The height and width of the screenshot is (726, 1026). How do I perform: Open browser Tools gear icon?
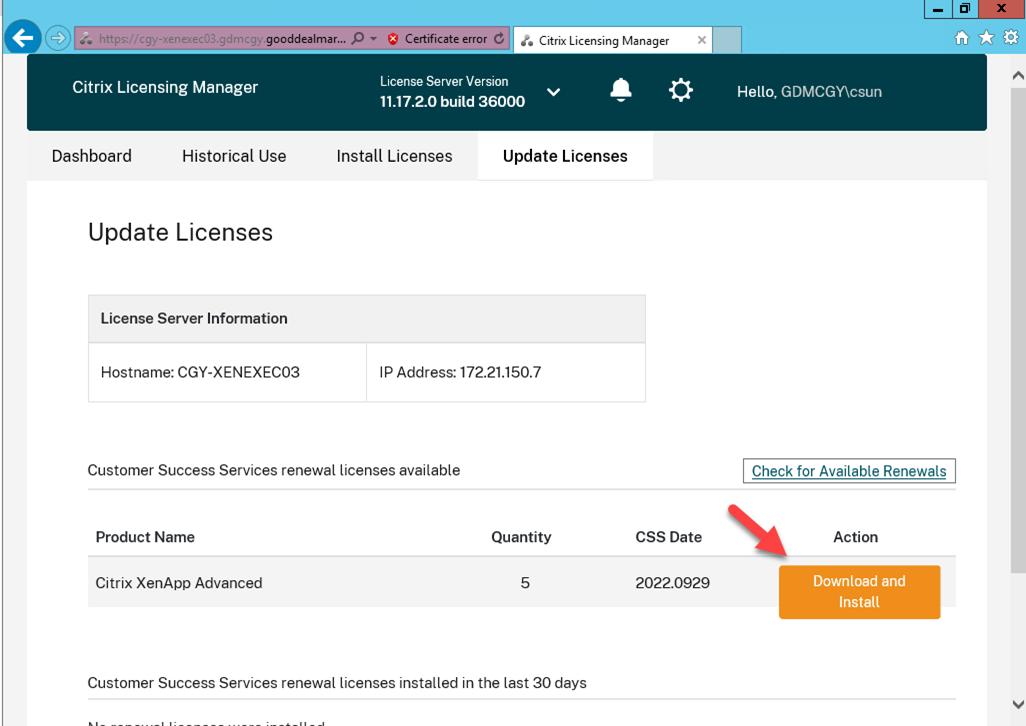[x=1011, y=38]
